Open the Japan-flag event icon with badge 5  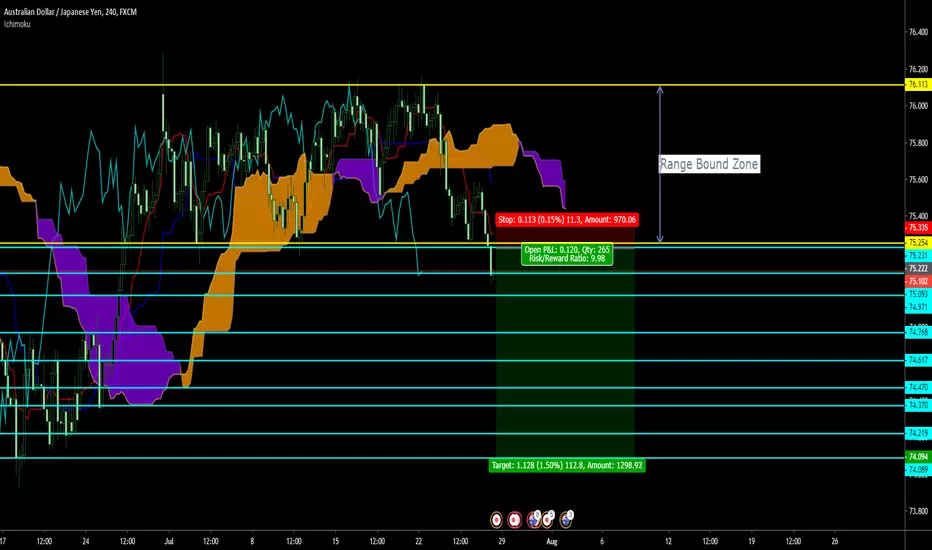(x=548, y=520)
